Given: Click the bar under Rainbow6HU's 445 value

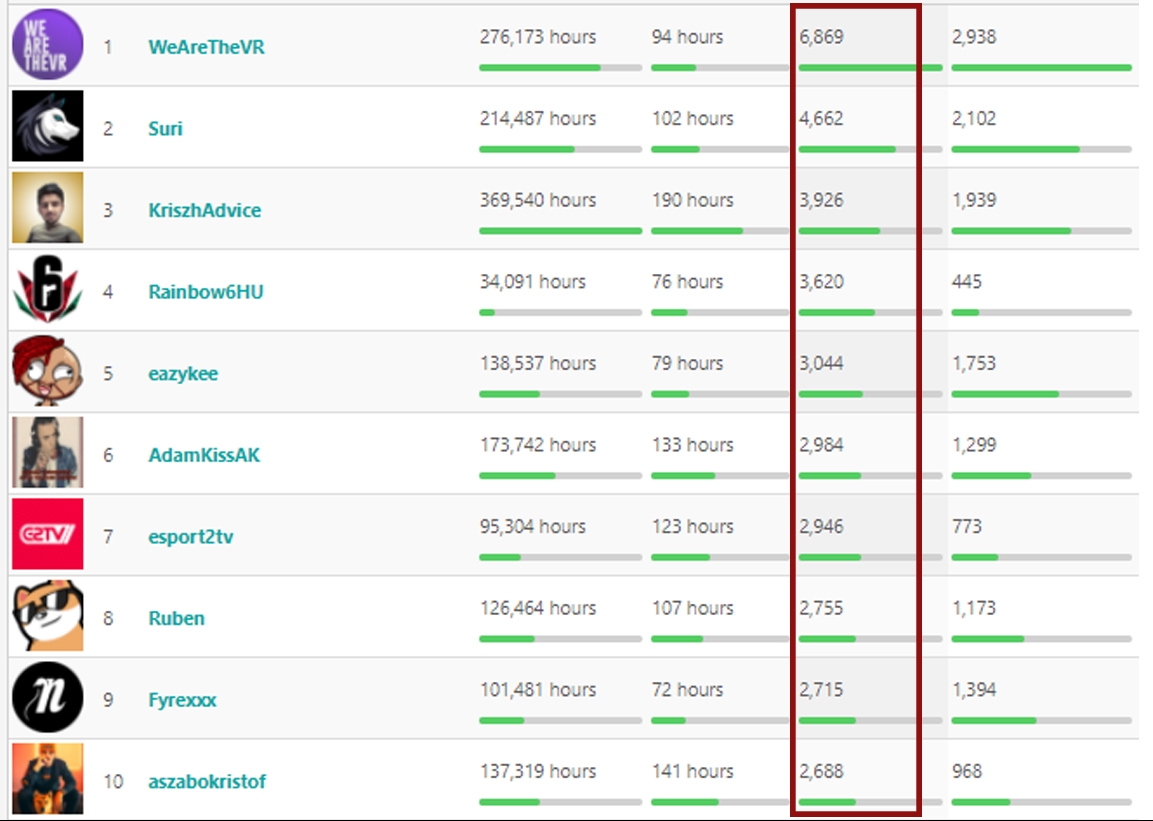Looking at the screenshot, I should click(1040, 313).
